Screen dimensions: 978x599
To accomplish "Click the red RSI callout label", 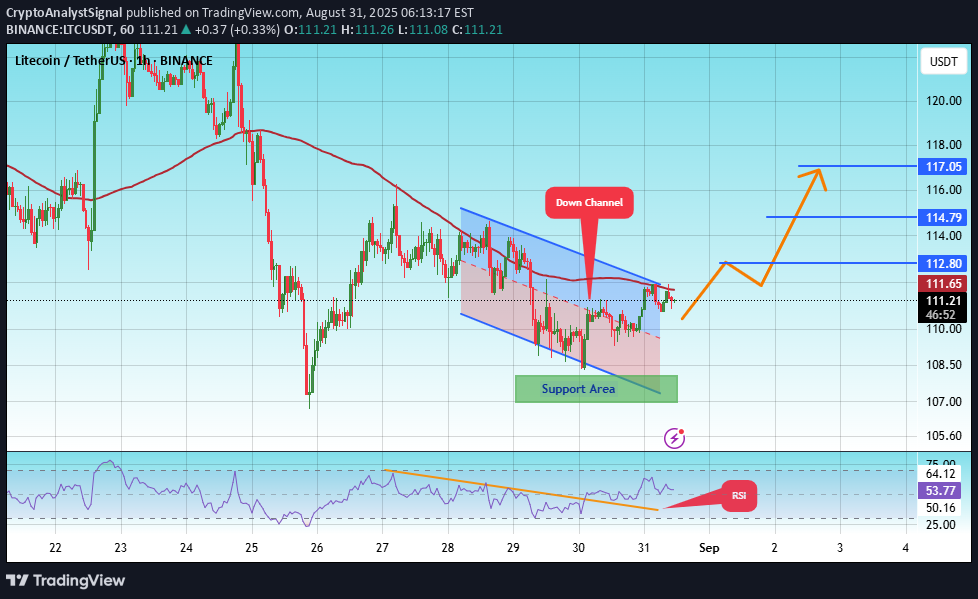I will tap(739, 495).
